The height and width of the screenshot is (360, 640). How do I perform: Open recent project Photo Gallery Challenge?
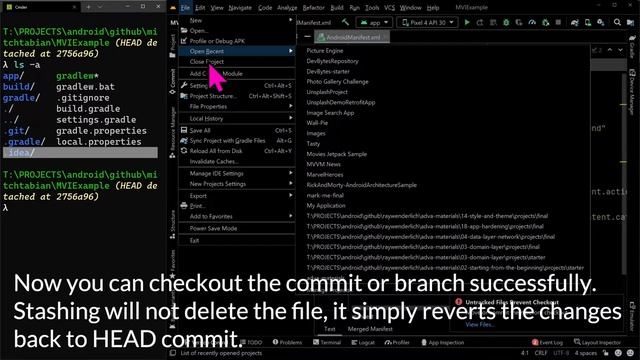tap(337, 82)
